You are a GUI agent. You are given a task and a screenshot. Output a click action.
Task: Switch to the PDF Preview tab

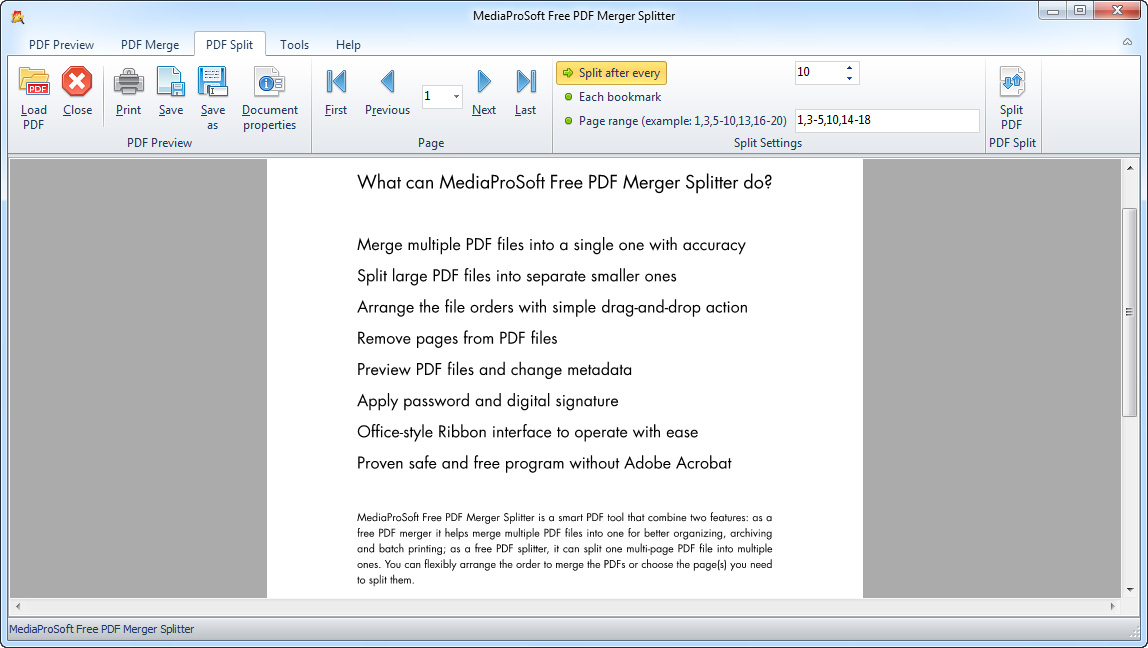62,45
